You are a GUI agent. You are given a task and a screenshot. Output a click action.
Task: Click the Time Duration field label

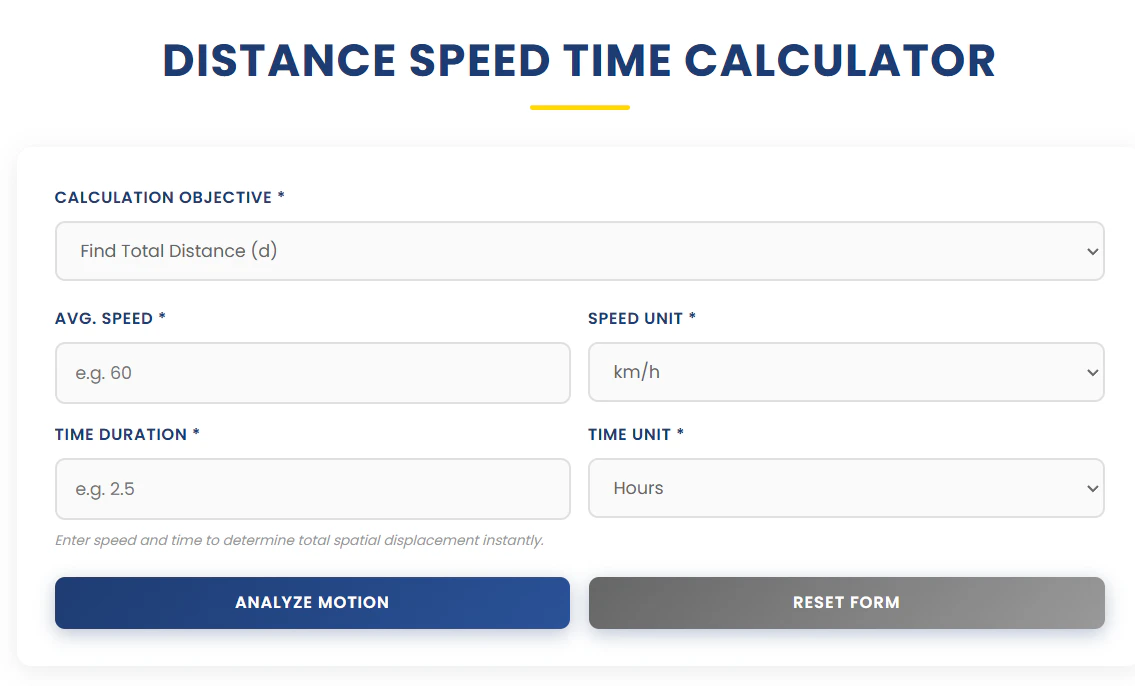coord(126,434)
